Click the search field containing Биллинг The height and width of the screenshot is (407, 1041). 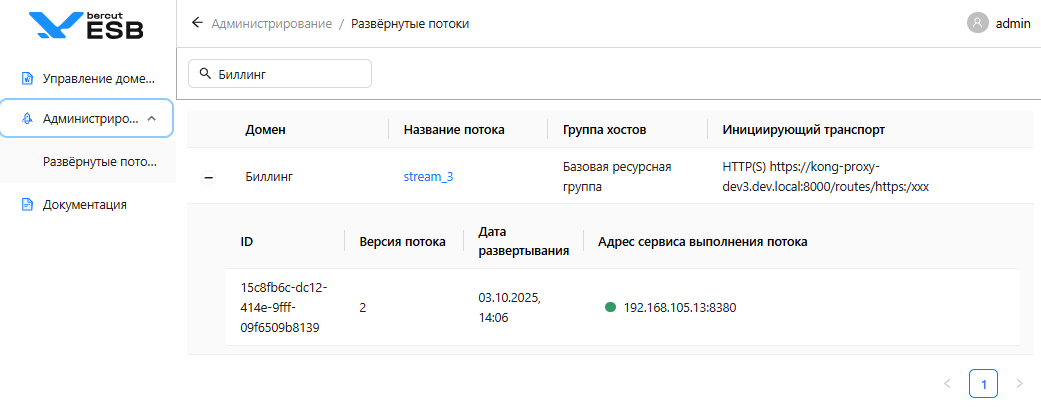click(x=290, y=73)
